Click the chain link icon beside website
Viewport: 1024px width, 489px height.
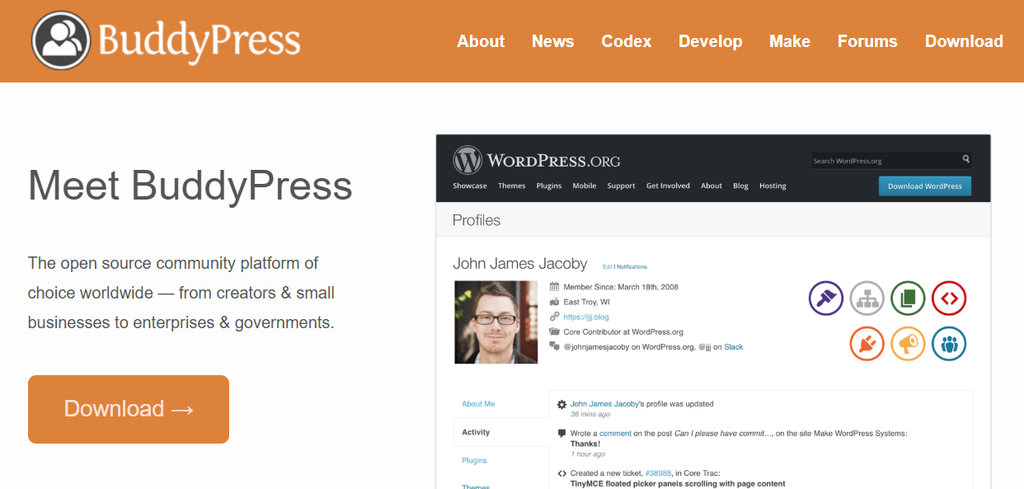554,317
